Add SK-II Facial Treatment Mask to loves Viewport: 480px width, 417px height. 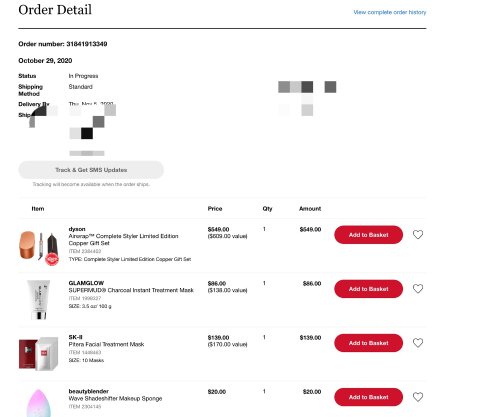[x=418, y=343]
